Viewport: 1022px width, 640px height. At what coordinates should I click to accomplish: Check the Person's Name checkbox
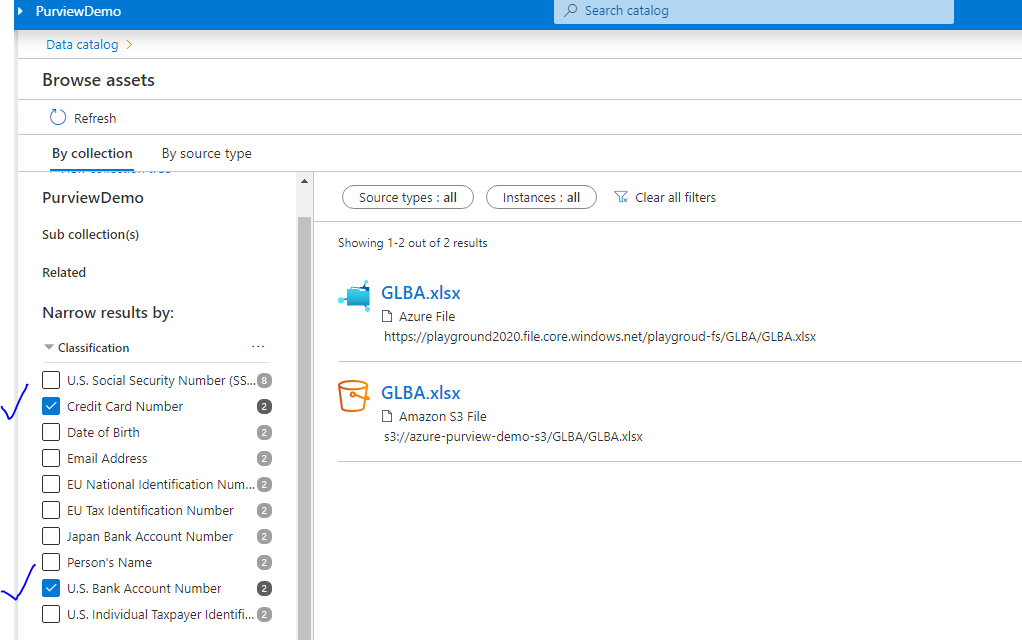tap(51, 562)
